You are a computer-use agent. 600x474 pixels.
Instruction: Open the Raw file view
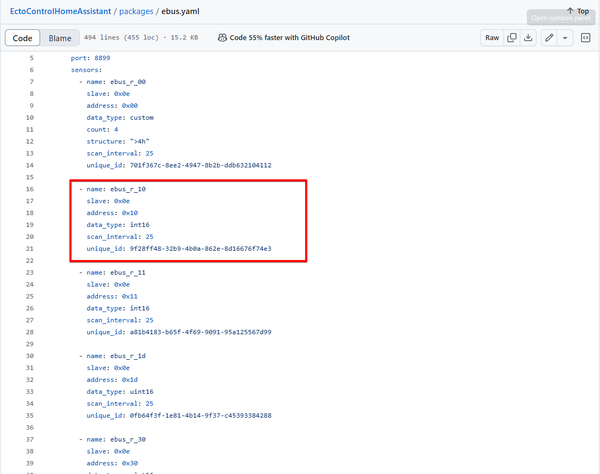491,38
